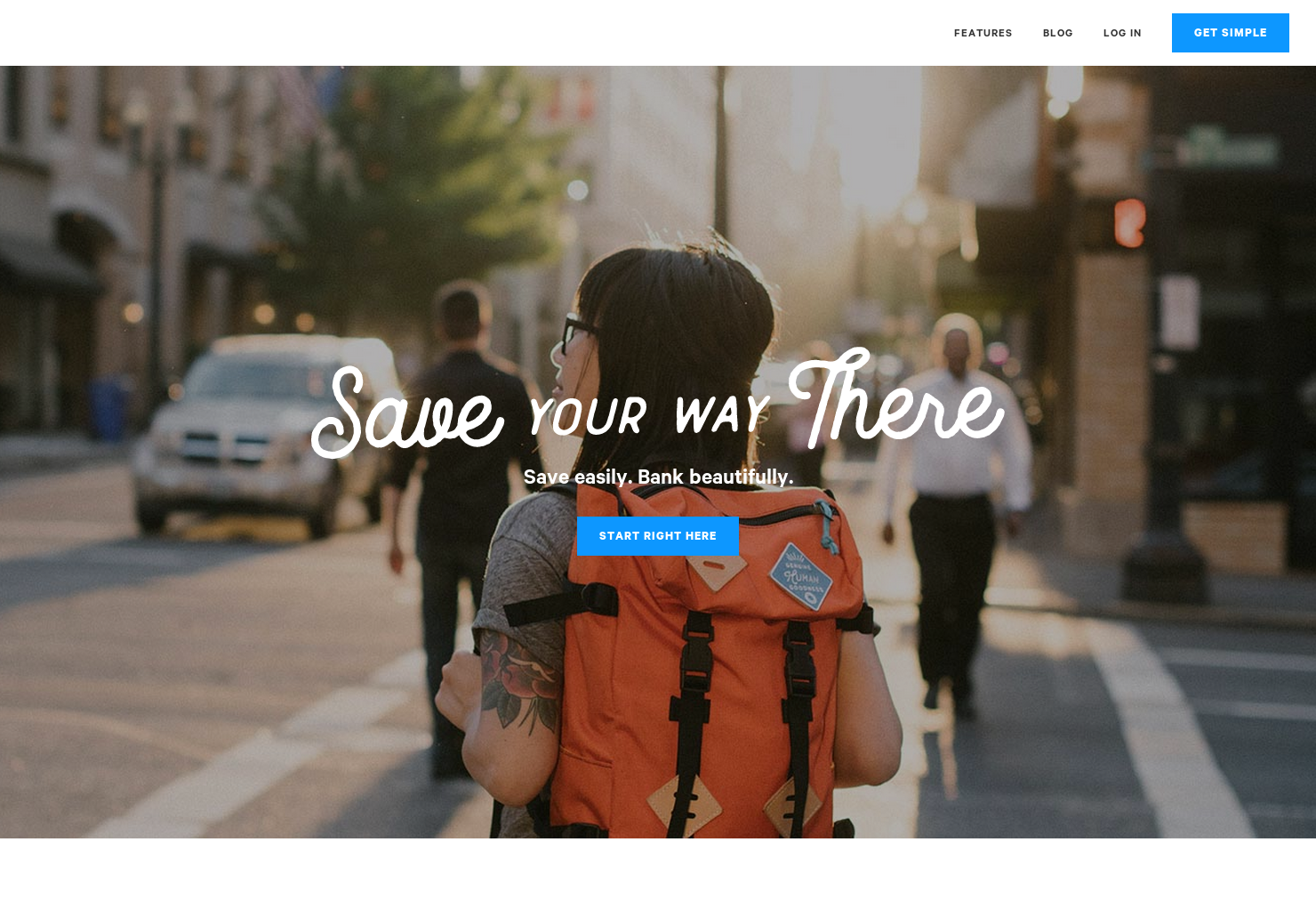Image resolution: width=1316 pixels, height=922 pixels.
Task: Click the white blank area below hero image
Action: (x=658, y=880)
